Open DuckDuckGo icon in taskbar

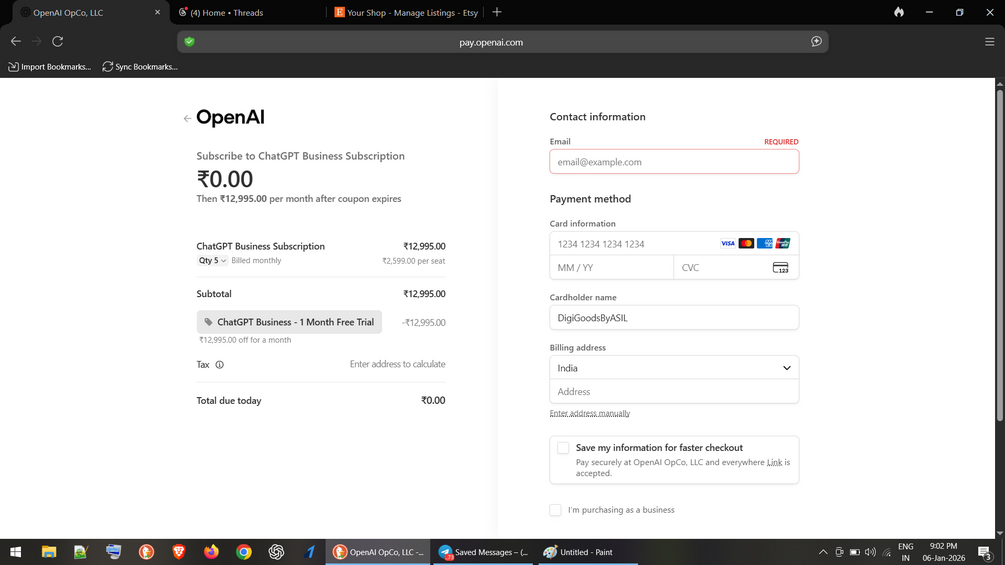point(146,552)
